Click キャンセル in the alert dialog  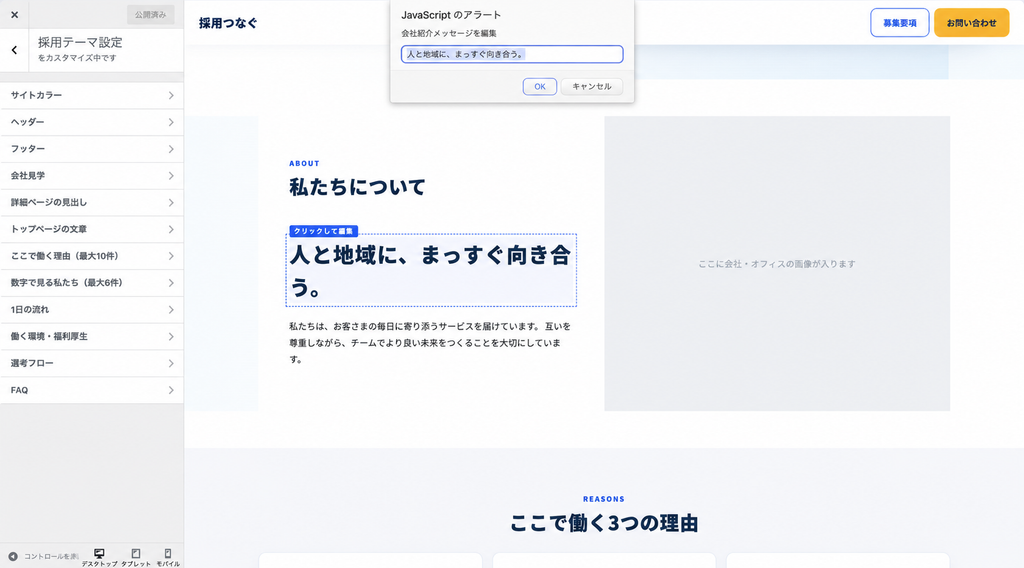coord(592,86)
